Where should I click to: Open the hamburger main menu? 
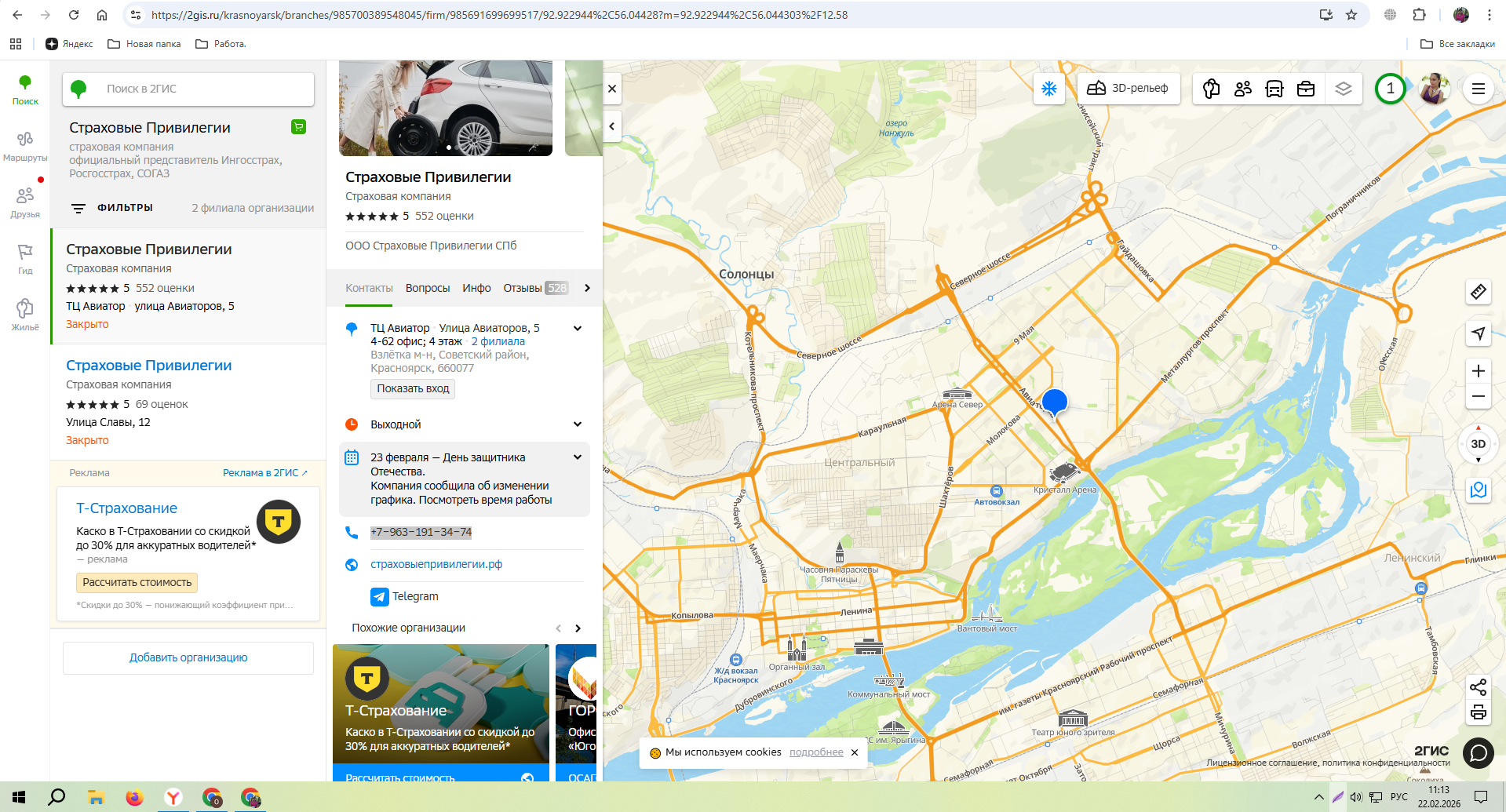(1479, 89)
